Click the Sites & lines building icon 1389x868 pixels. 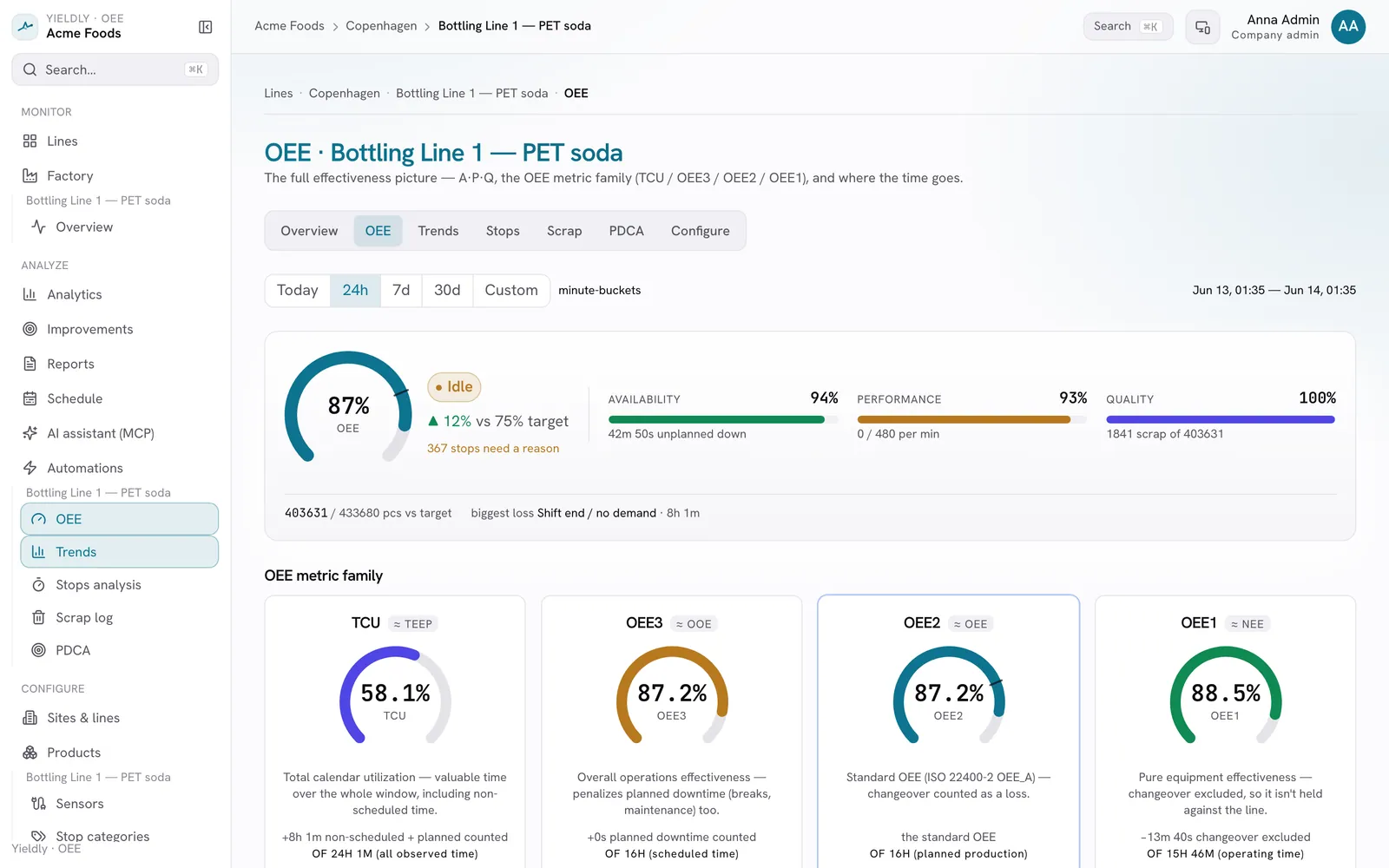[30, 718]
